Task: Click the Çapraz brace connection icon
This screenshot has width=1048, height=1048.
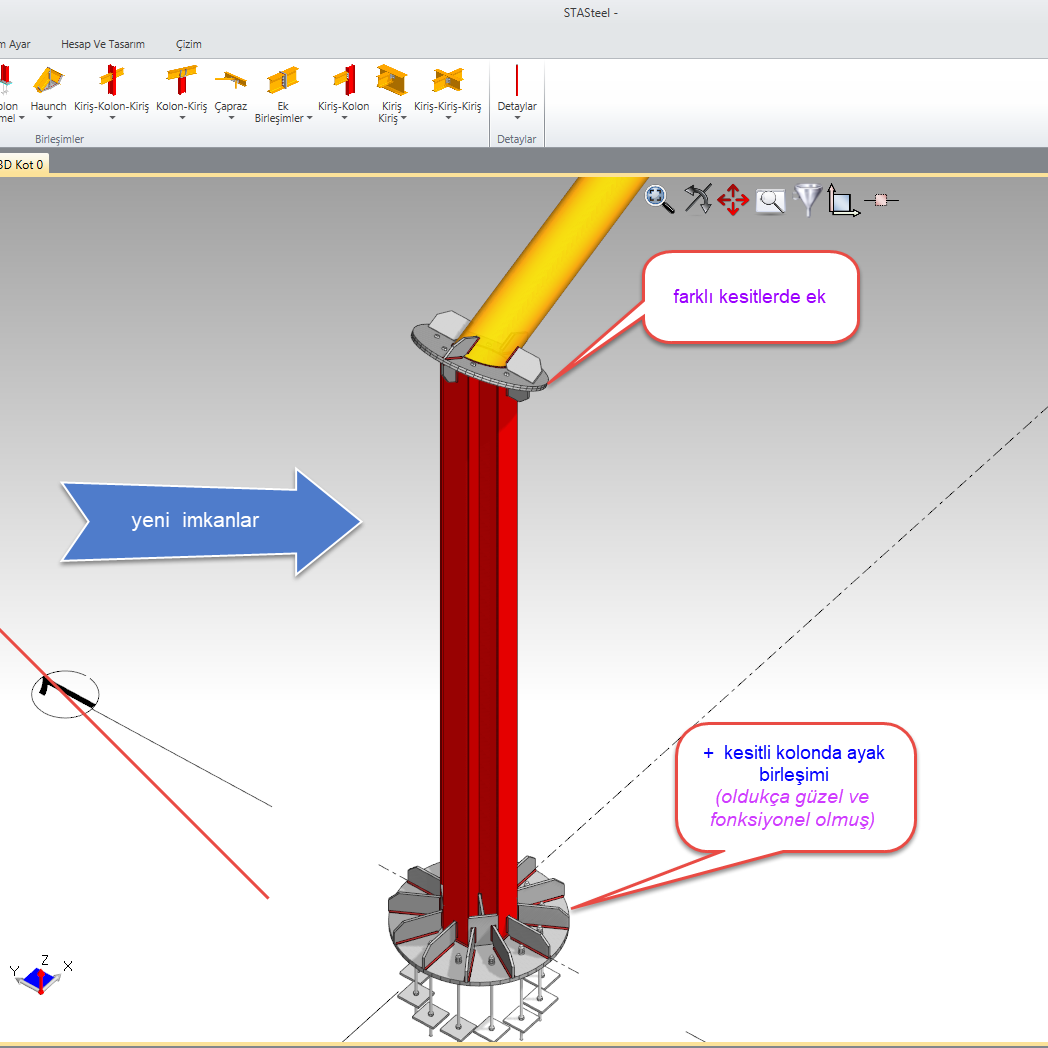Action: tap(231, 82)
